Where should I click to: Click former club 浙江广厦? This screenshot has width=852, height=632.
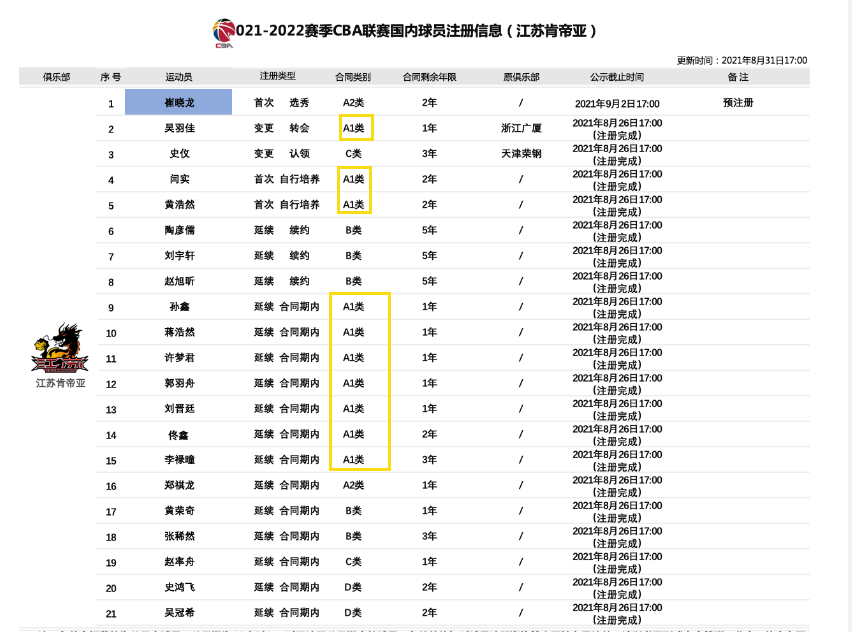click(x=521, y=128)
